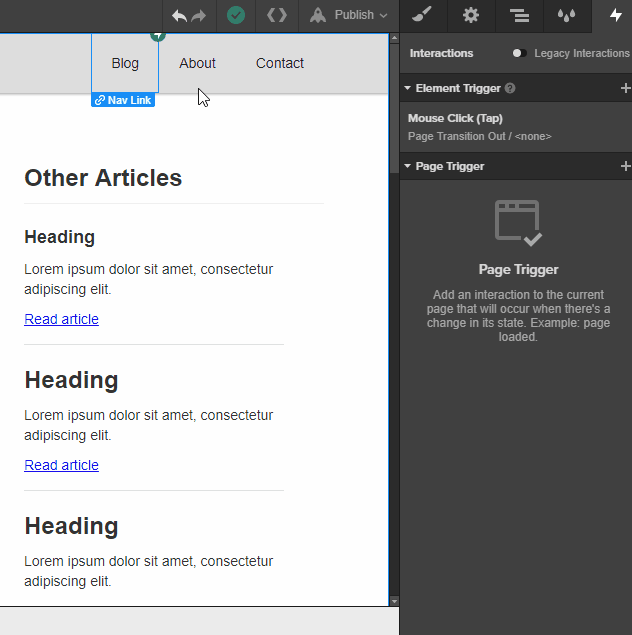Open the Mouse Click (Tap) interaction
Viewport: 632px width, 635px height.
(516, 127)
